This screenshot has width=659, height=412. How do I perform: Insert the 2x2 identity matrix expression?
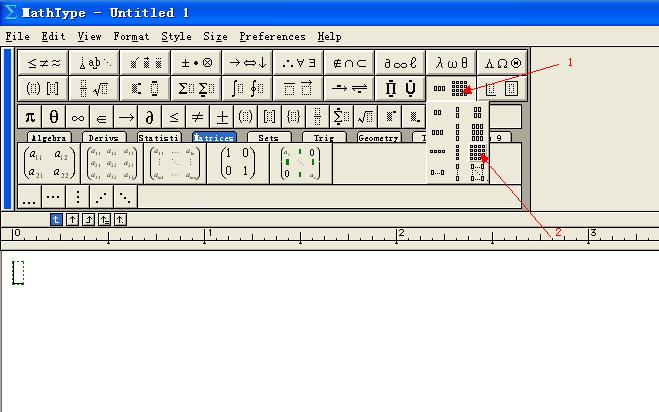[238, 164]
